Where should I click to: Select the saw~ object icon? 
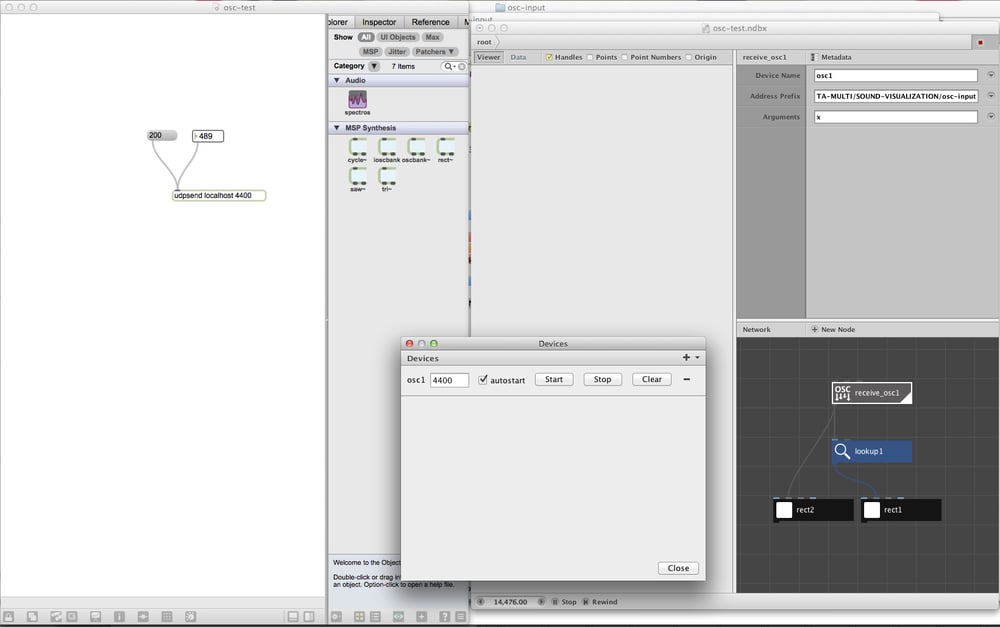358,176
